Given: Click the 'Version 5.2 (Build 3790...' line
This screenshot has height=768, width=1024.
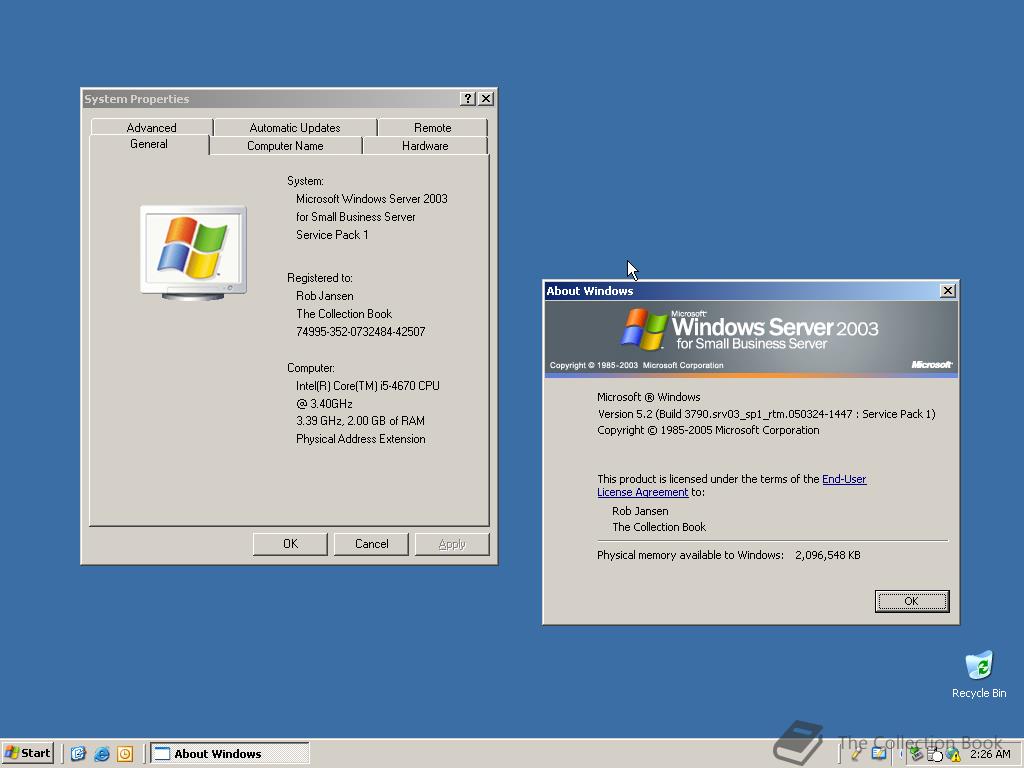Looking at the screenshot, I should 767,414.
